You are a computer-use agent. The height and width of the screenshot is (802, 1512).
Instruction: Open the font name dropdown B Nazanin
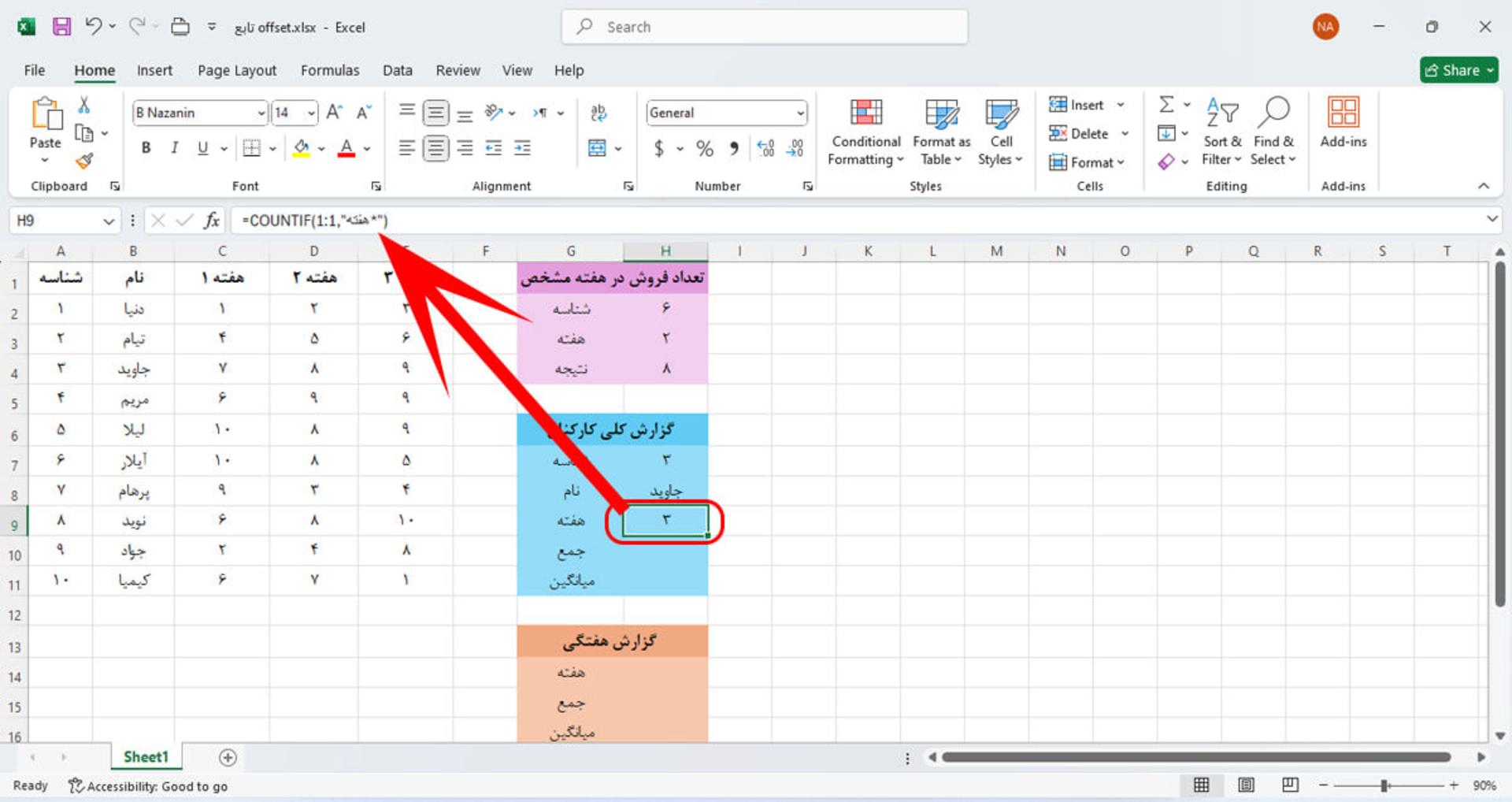click(x=261, y=113)
